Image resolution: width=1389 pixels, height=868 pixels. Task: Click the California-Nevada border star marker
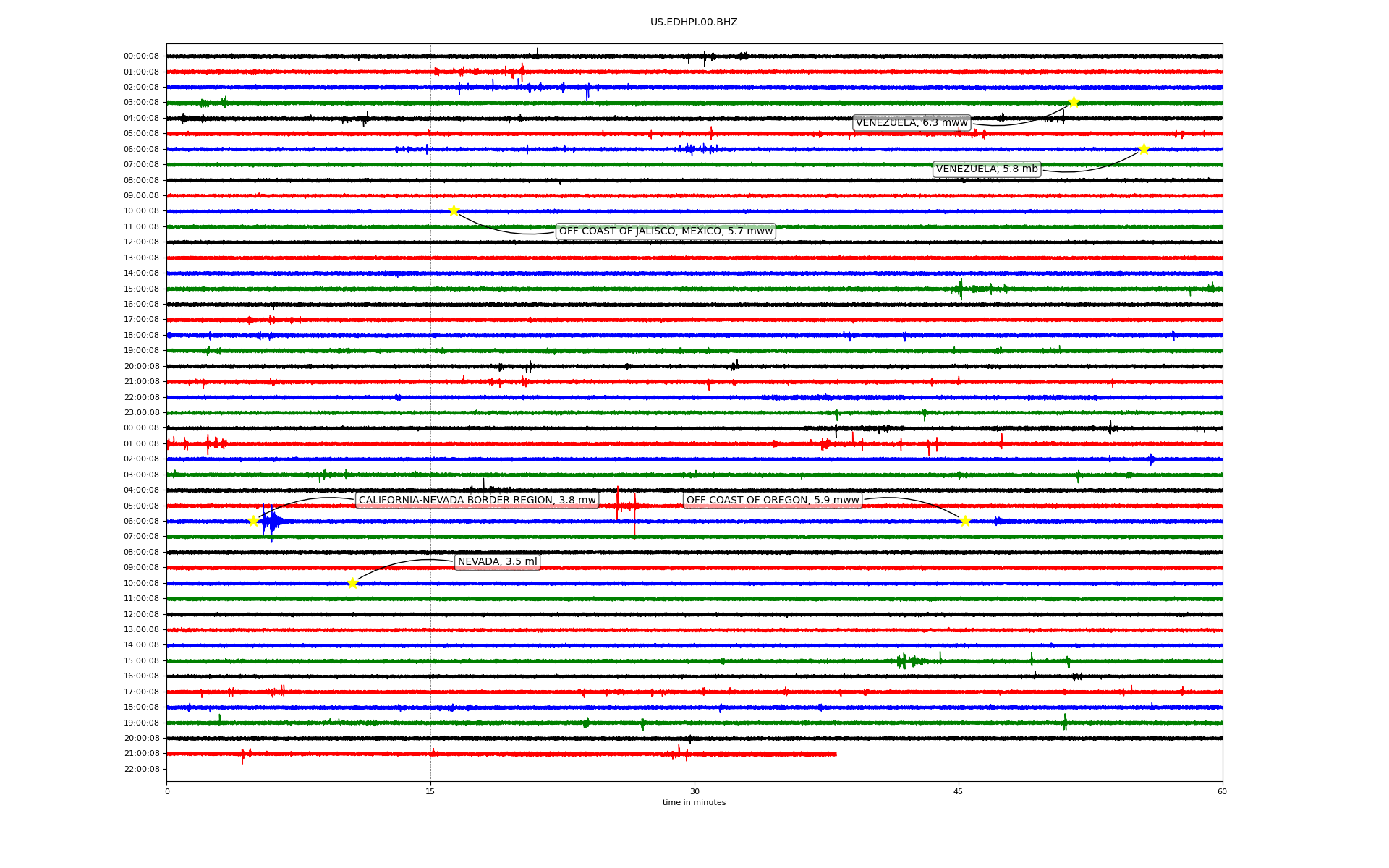click(253, 521)
